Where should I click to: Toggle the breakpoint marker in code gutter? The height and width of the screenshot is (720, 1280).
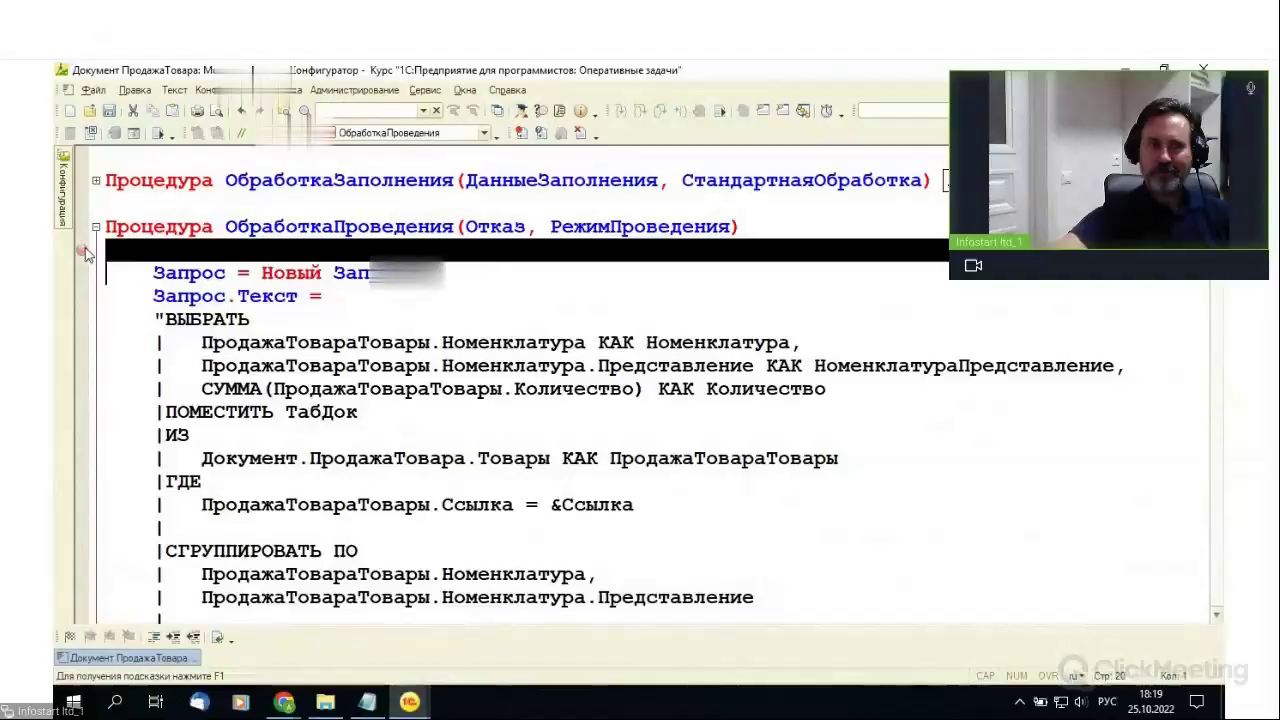tap(82, 250)
